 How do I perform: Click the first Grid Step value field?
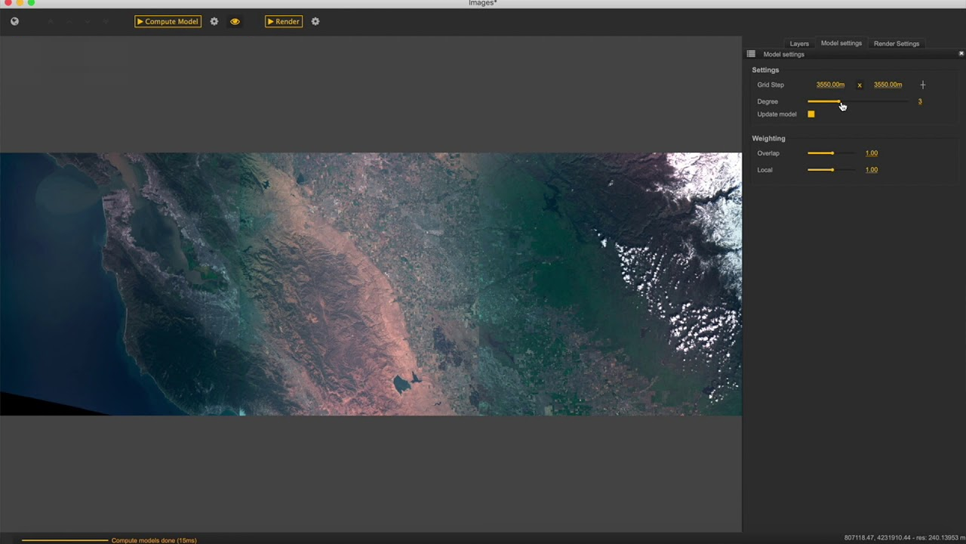click(830, 85)
